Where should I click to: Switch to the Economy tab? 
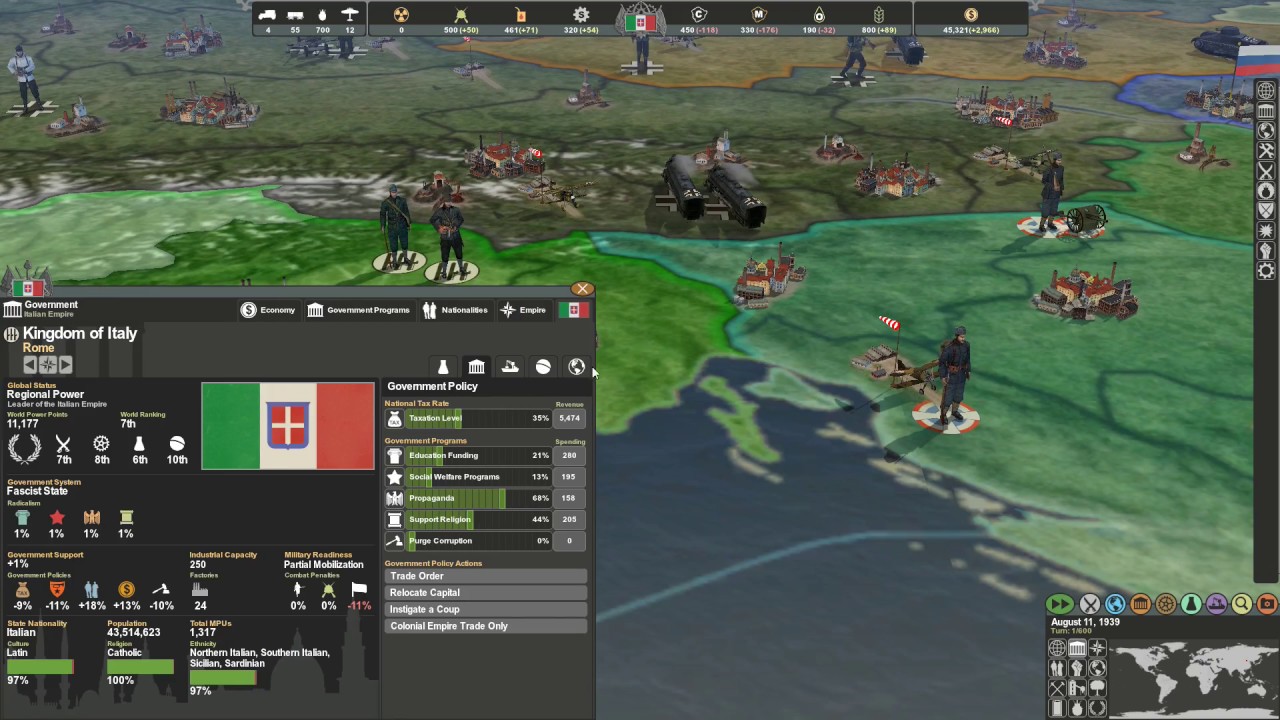pos(268,310)
